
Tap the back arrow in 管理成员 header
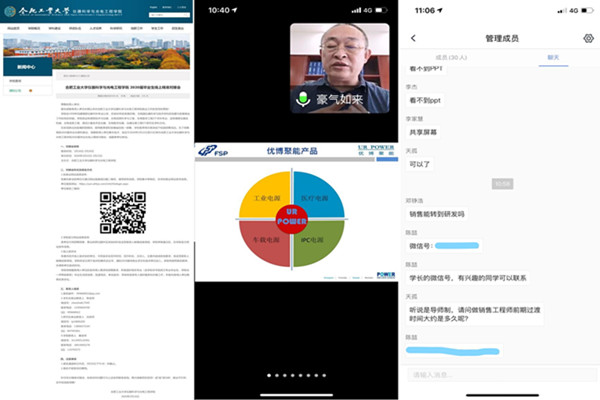(x=413, y=37)
